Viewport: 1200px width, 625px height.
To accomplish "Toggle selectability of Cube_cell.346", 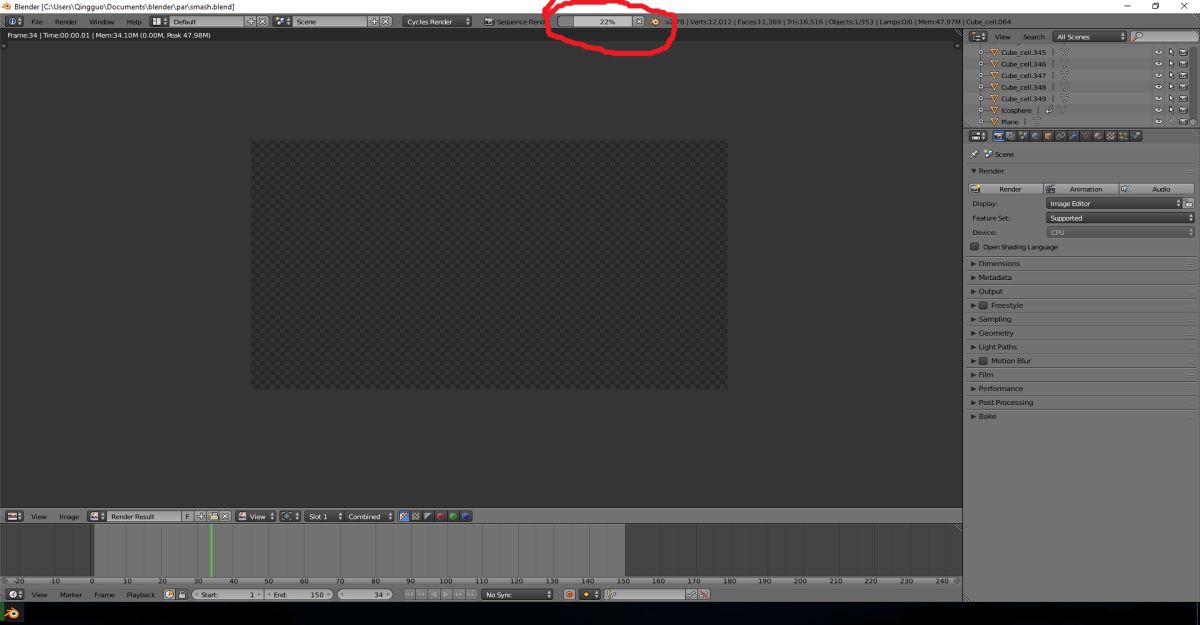I will pyautogui.click(x=1171, y=64).
